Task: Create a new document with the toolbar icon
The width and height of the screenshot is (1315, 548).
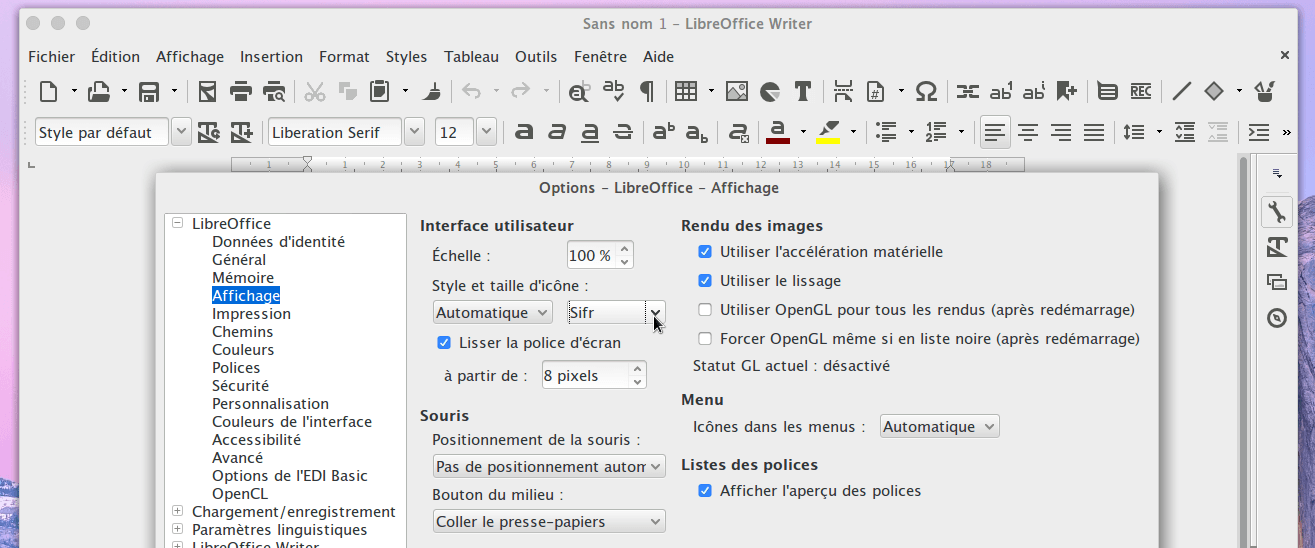Action: click(x=48, y=92)
